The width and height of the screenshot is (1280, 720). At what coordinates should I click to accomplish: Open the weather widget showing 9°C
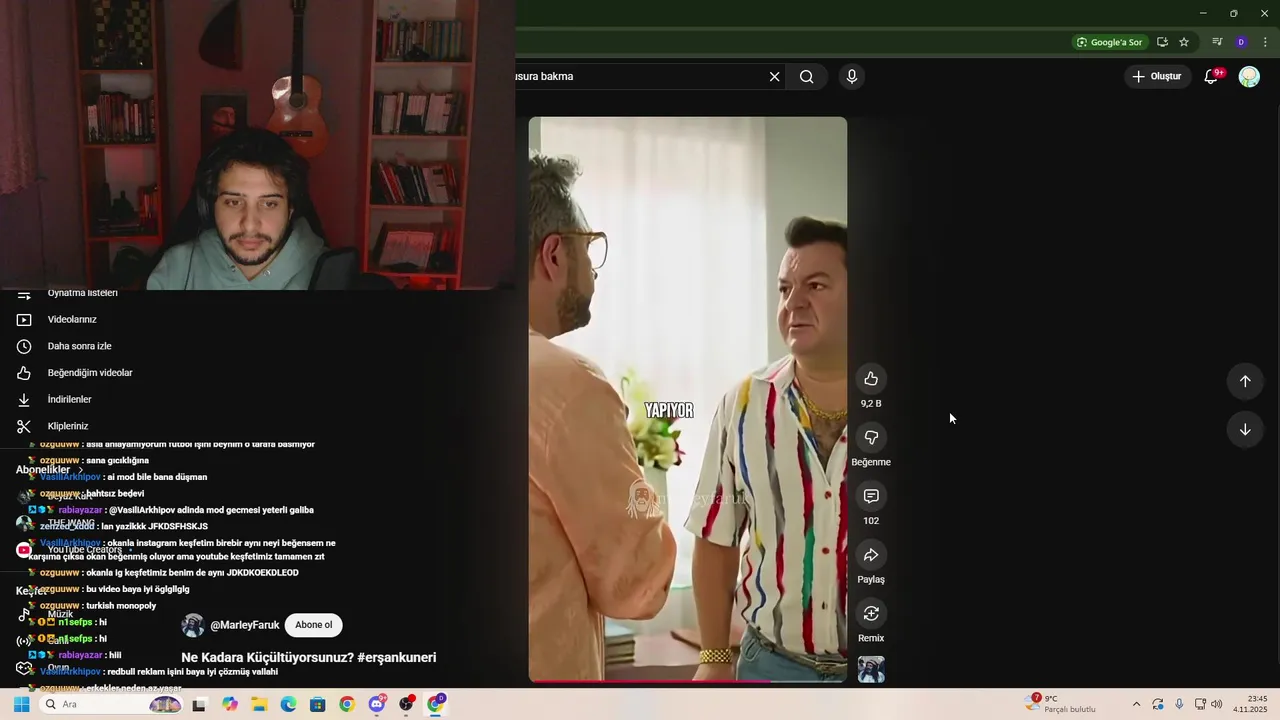click(1061, 704)
